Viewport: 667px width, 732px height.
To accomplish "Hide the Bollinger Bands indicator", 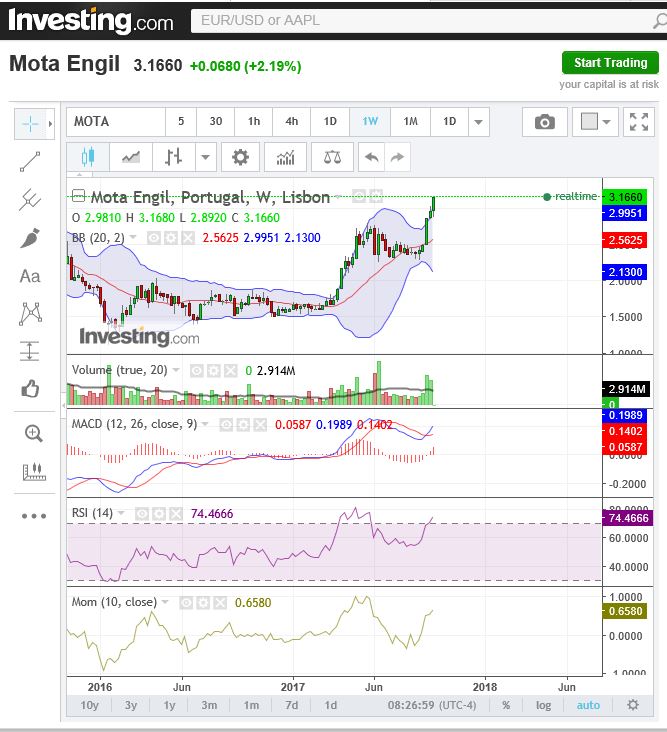I will pyautogui.click(x=154, y=238).
